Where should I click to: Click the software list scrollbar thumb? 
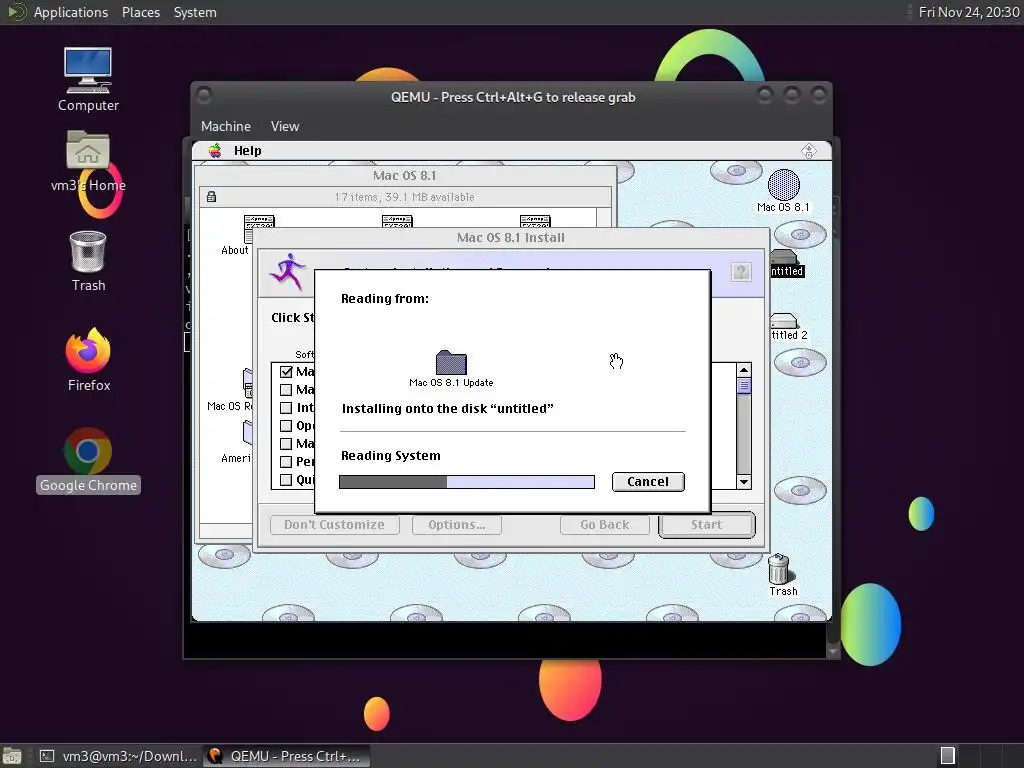tap(743, 386)
